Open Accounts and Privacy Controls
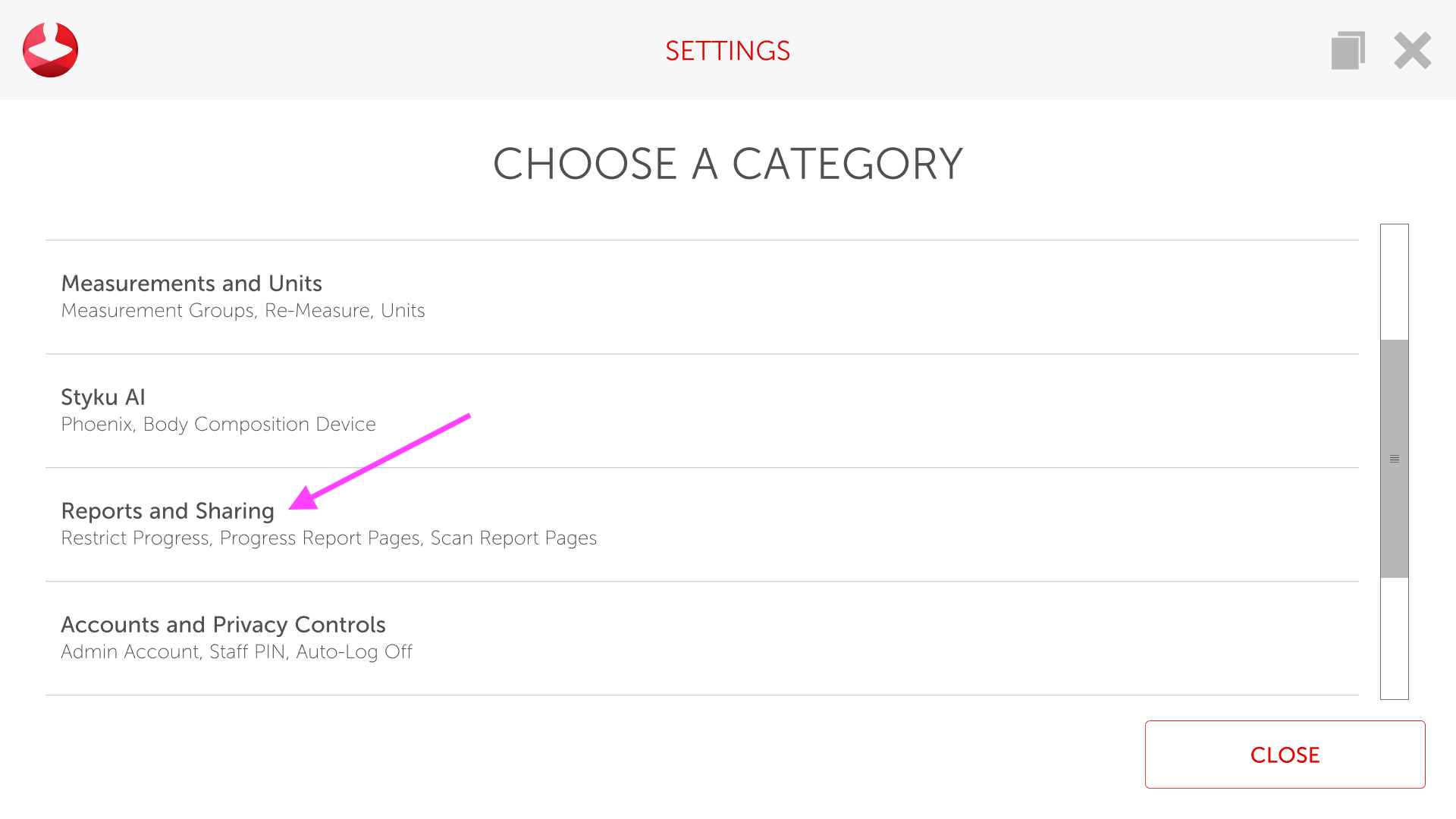This screenshot has height=819, width=1456. tap(223, 625)
